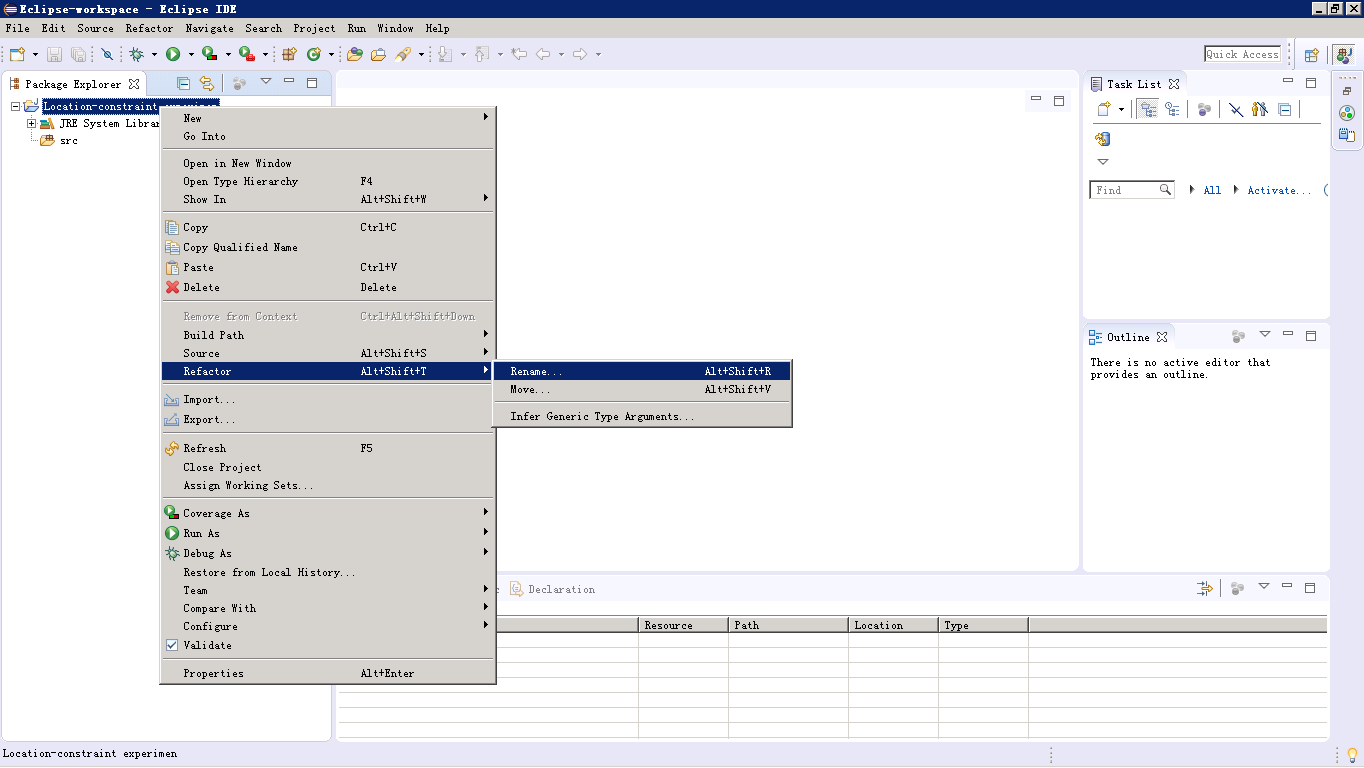Click the Search flashlight toolbar icon
1364x768 pixels.
coord(403,54)
